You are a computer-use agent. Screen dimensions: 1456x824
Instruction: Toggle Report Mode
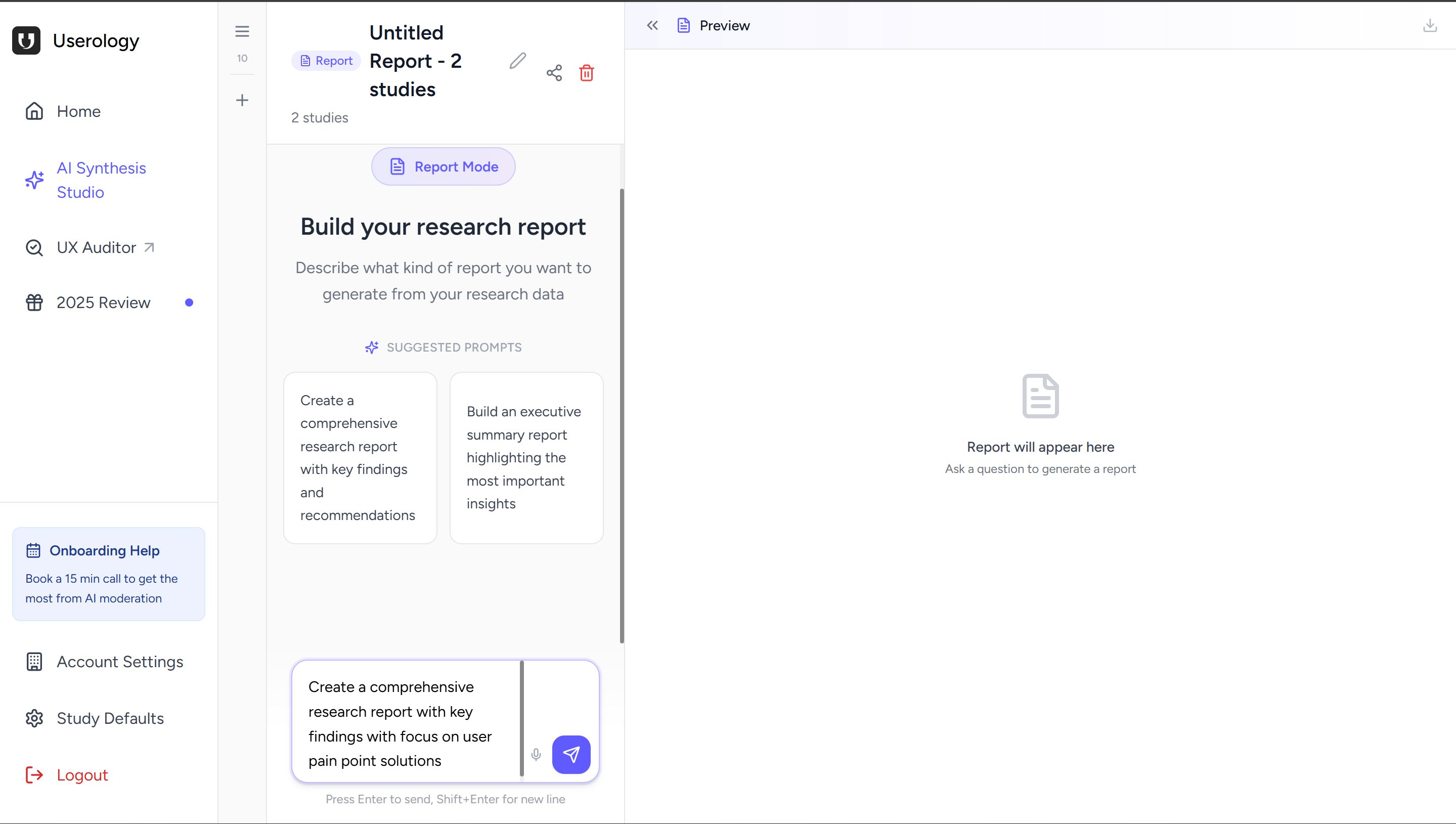(443, 166)
